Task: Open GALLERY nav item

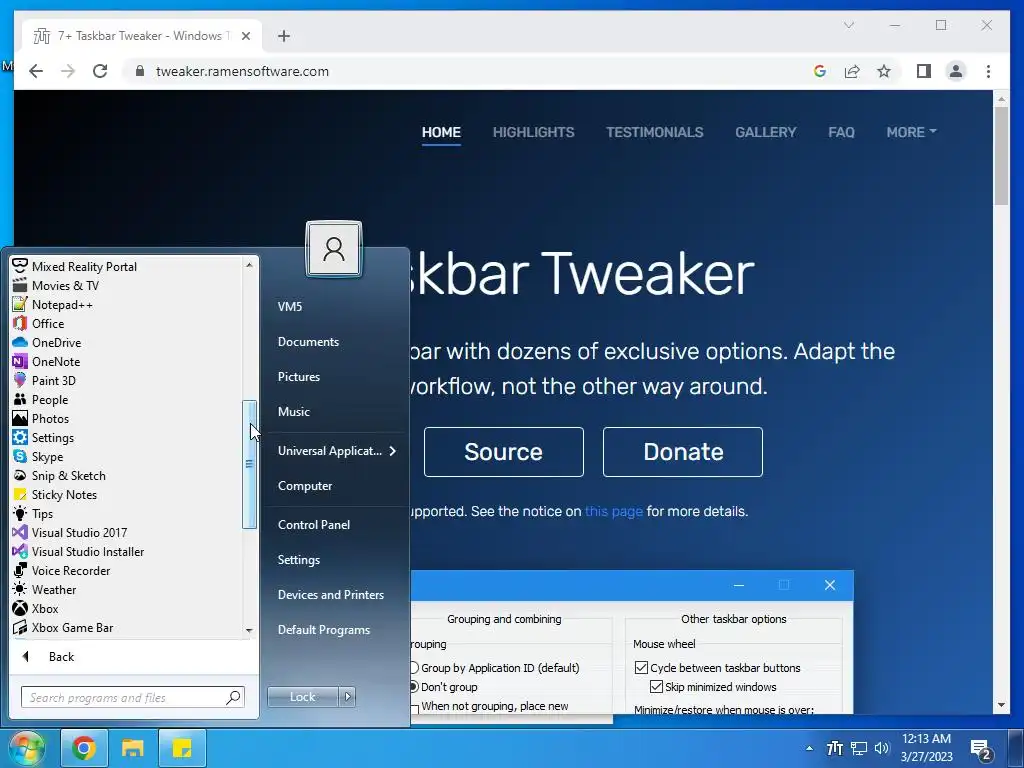Action: [x=765, y=132]
